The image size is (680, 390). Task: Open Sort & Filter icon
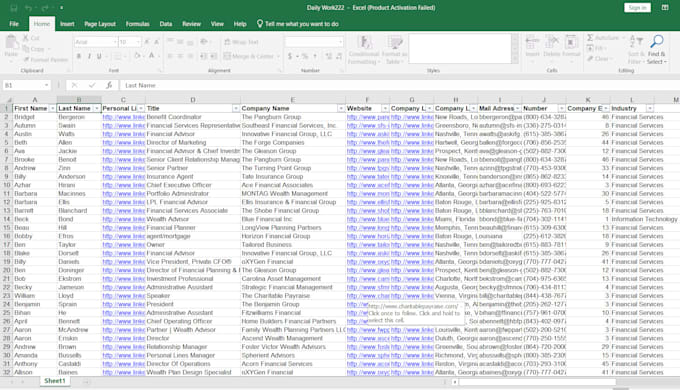636,42
